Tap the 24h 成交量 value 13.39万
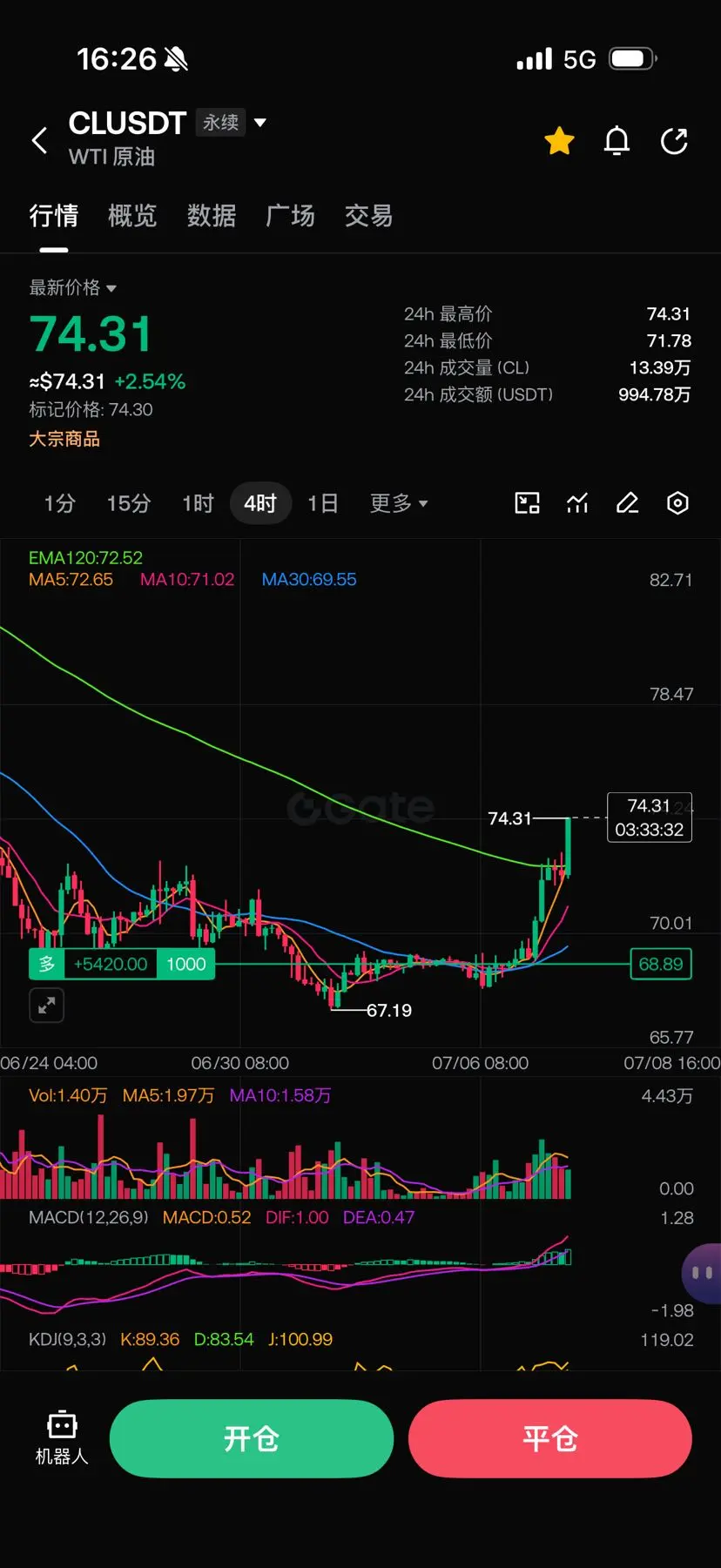Image resolution: width=721 pixels, height=1568 pixels. [x=660, y=367]
